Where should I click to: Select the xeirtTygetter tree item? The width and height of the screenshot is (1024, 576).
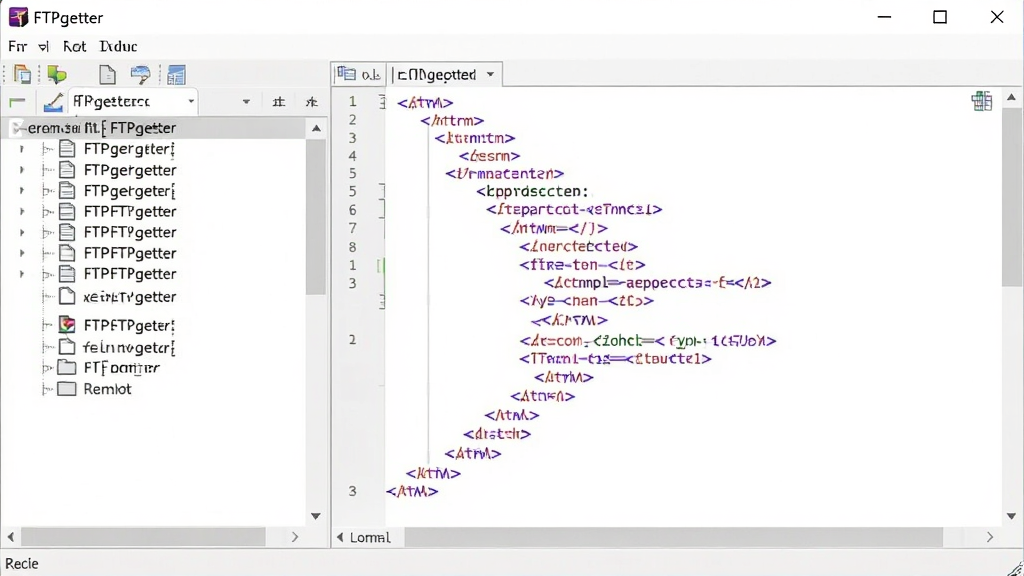(129, 297)
